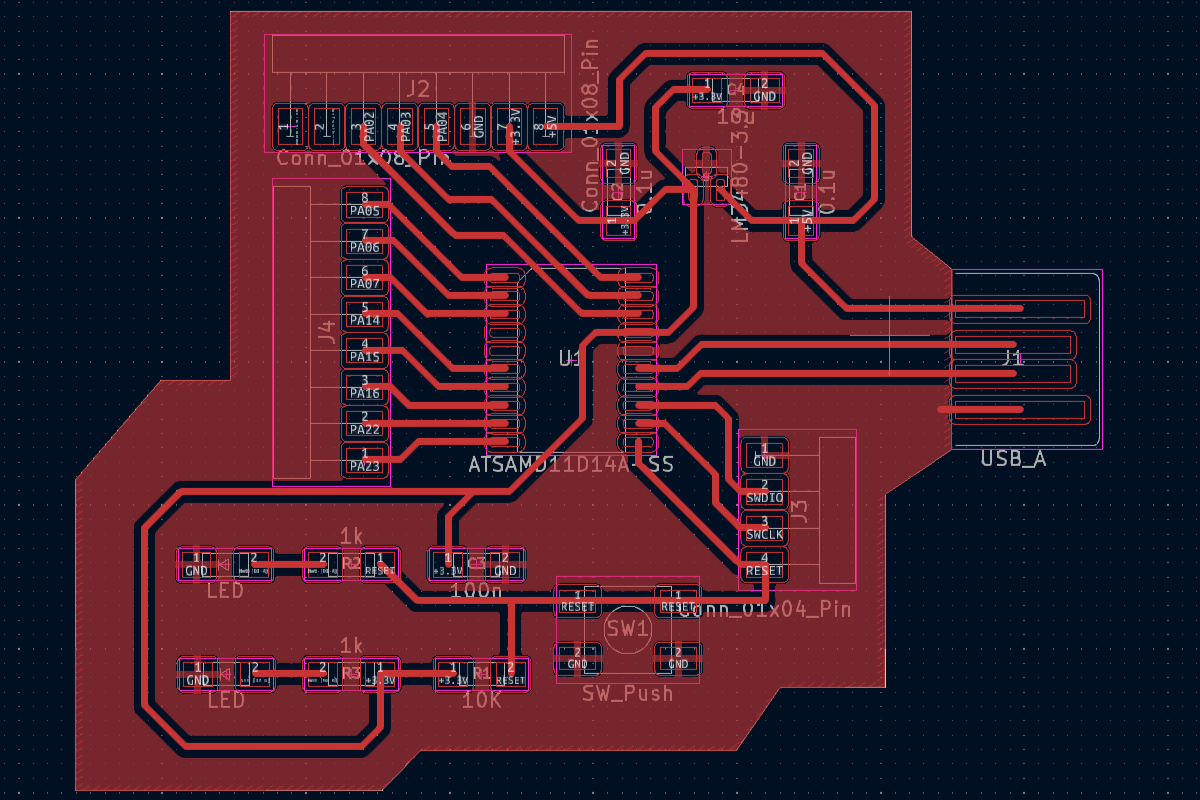1200x800 pixels.
Task: Click capacitor C1 labeled 0.1u
Action: 800,195
